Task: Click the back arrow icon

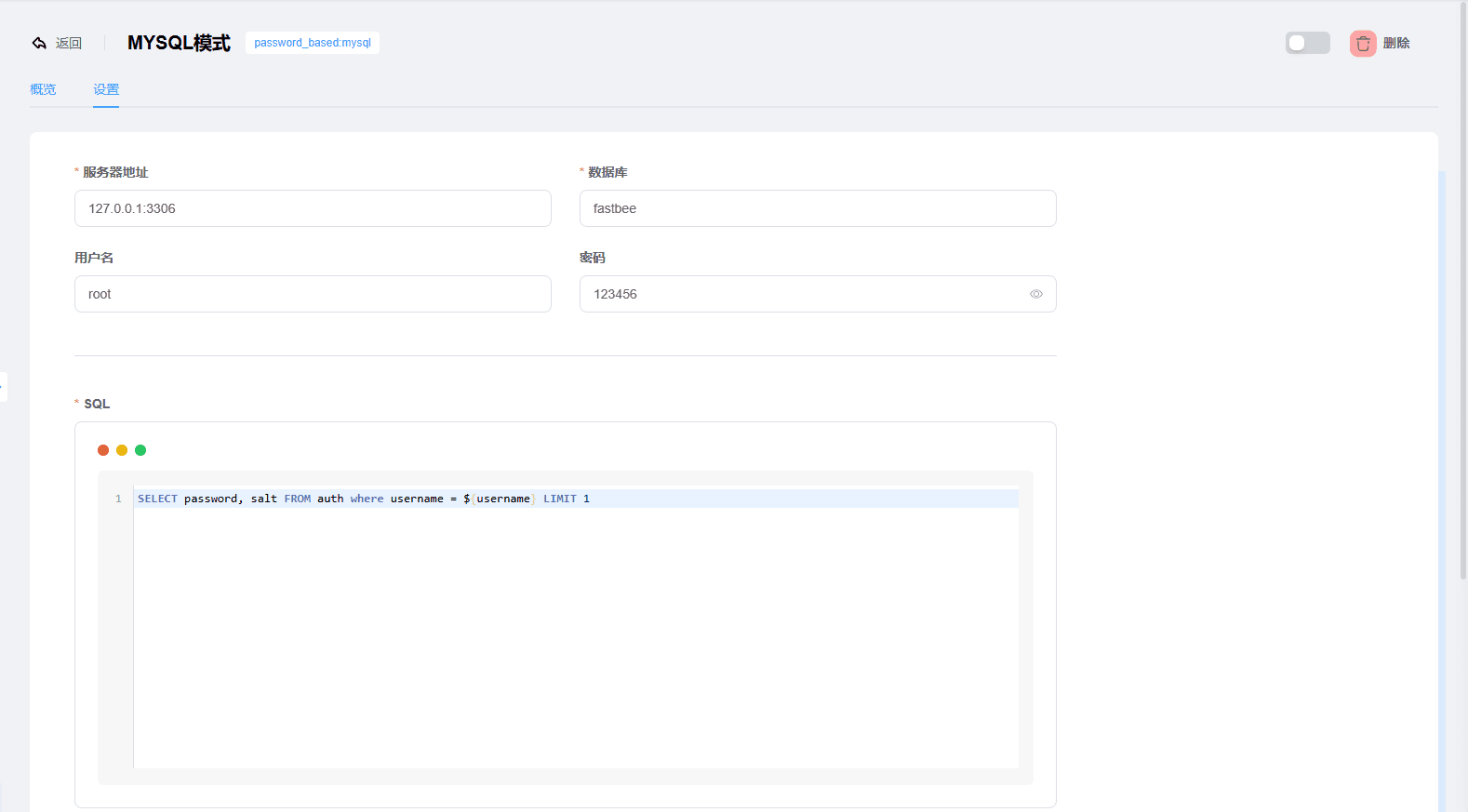Action: (39, 43)
